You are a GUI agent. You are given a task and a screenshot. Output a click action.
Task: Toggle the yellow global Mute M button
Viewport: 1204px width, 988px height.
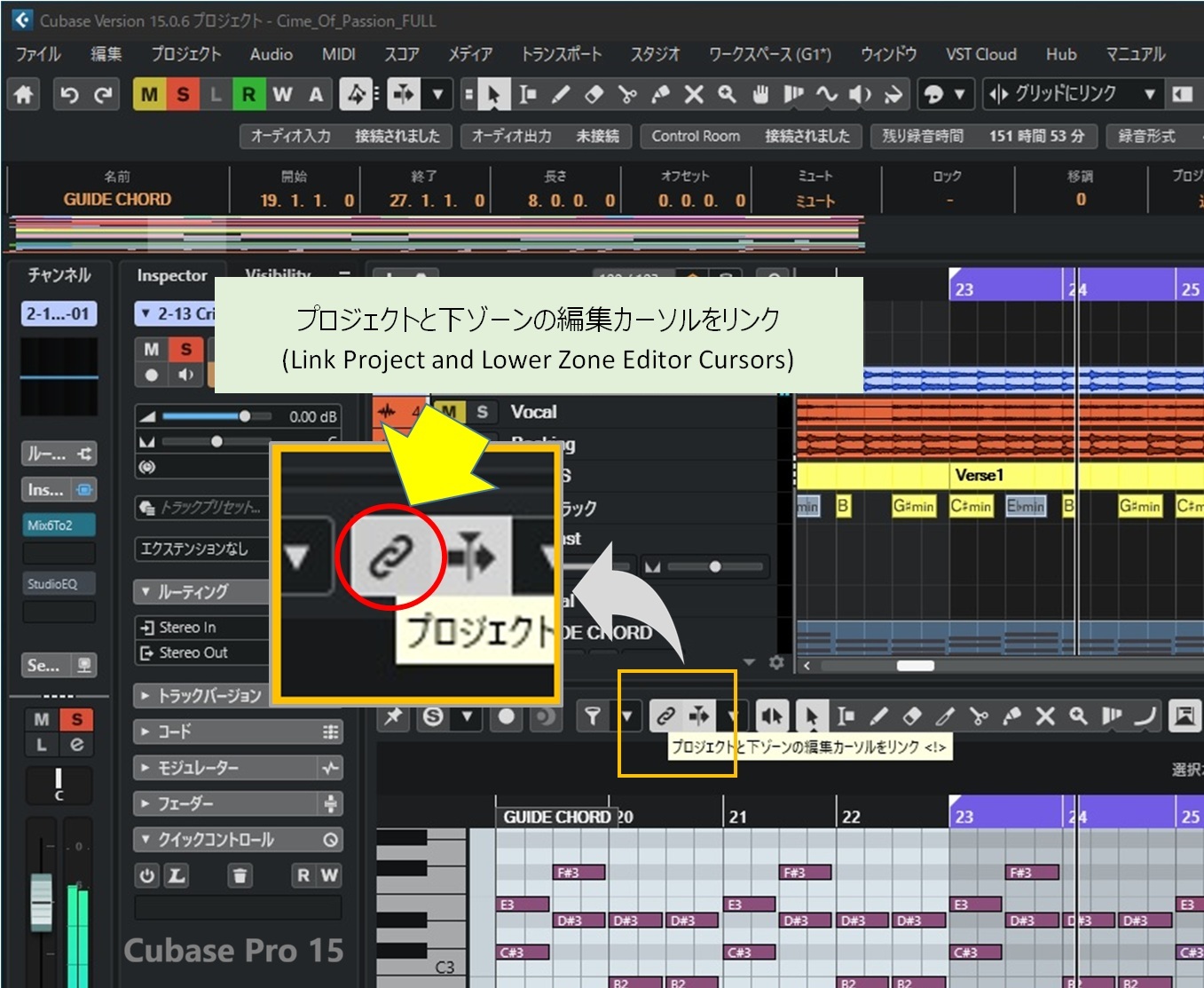(149, 94)
